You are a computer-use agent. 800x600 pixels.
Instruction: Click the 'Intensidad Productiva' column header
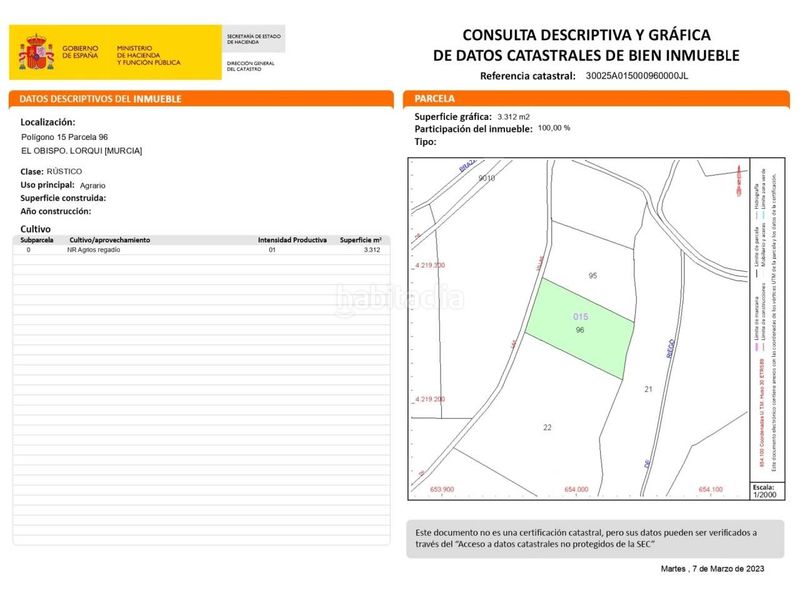tap(292, 240)
